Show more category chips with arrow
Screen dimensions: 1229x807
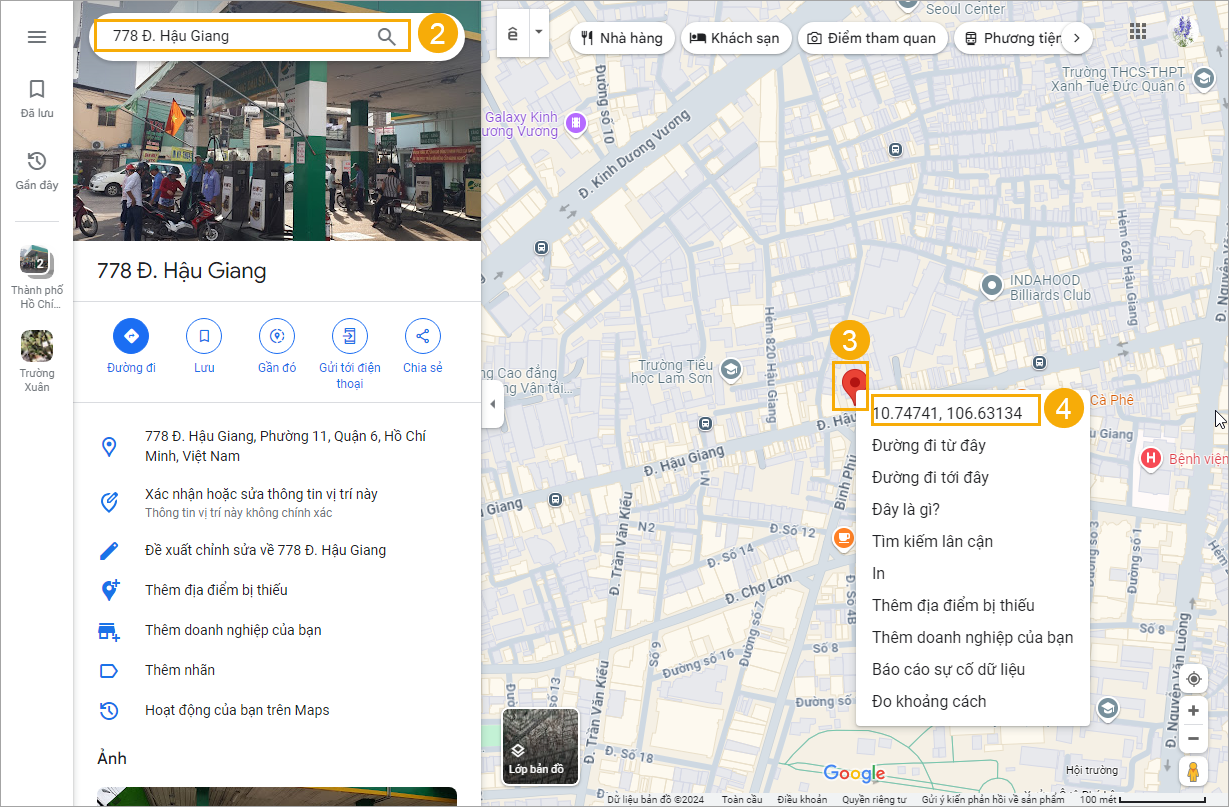[1076, 38]
